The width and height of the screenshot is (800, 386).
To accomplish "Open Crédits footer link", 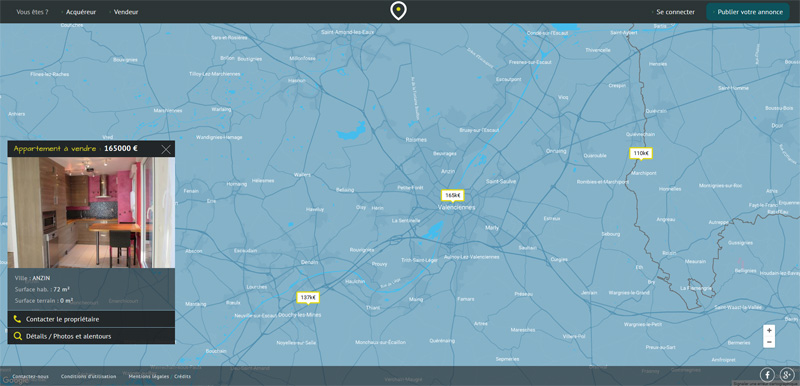I will click(x=182, y=376).
